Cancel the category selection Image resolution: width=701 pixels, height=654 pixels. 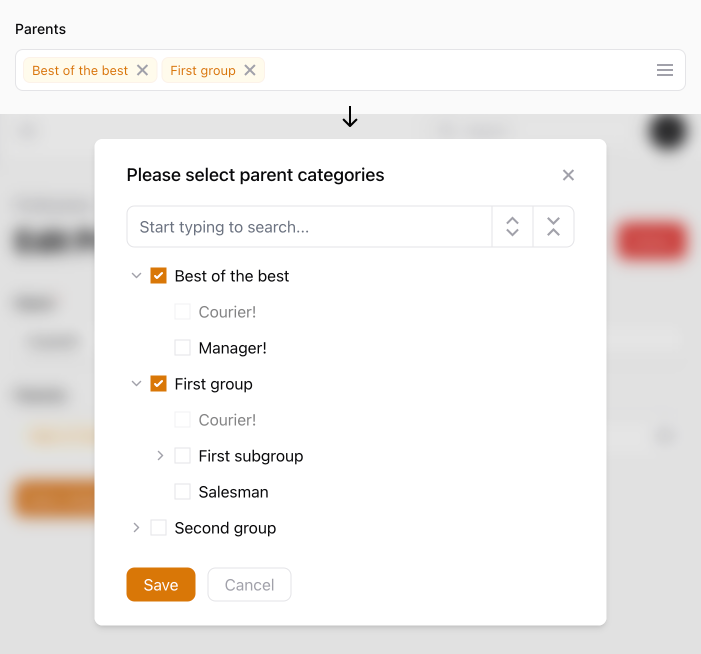coord(249,585)
